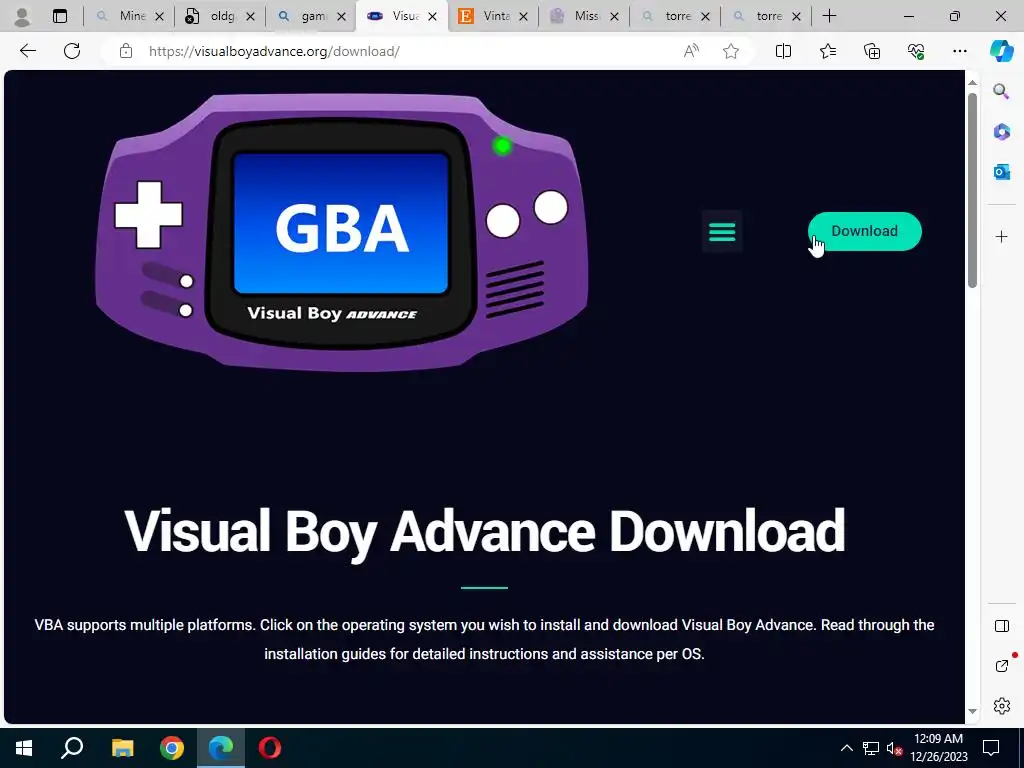This screenshot has width=1024, height=768.
Task: Show hidden system tray icons
Action: 846,748
